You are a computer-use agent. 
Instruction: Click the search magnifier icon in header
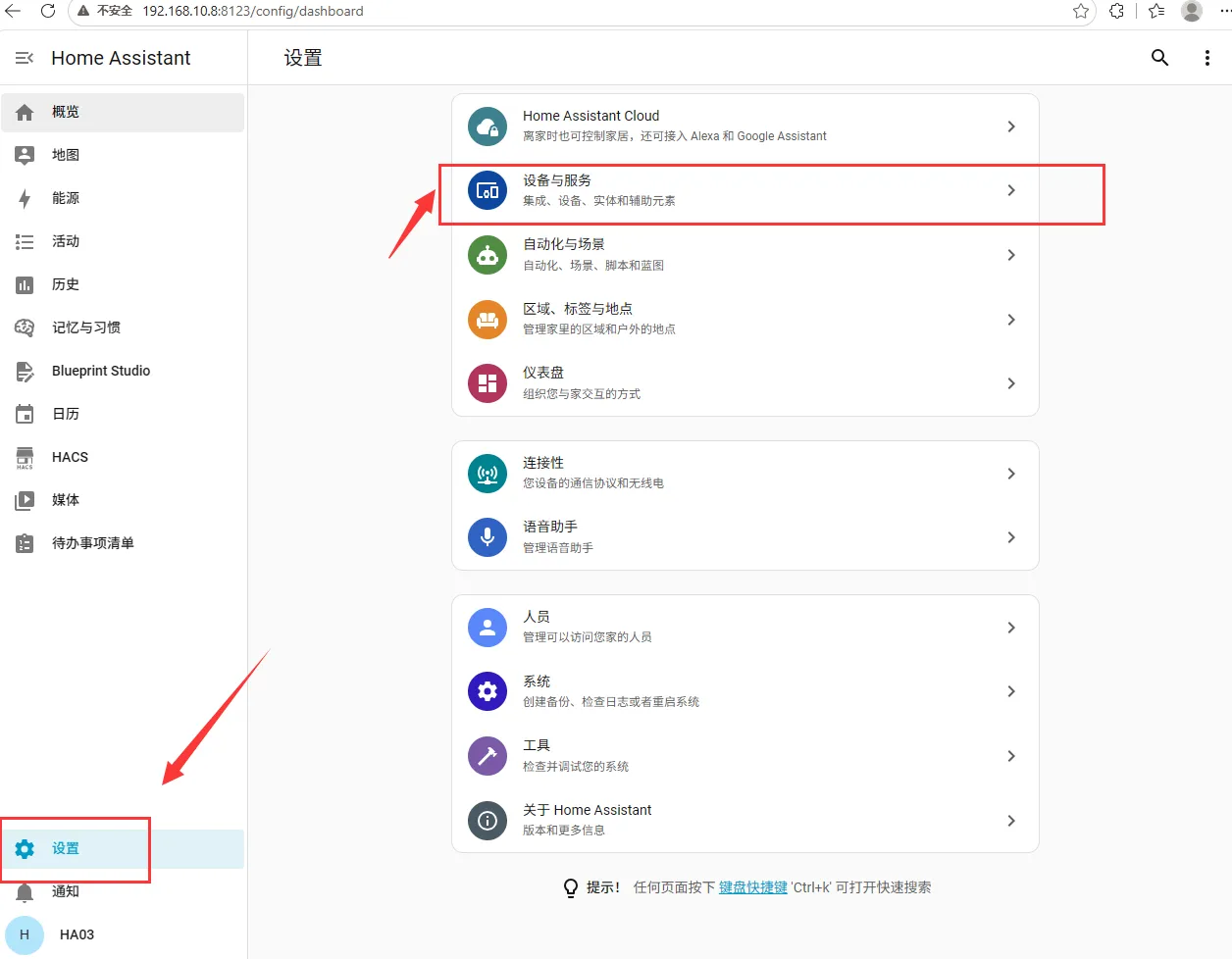point(1159,58)
